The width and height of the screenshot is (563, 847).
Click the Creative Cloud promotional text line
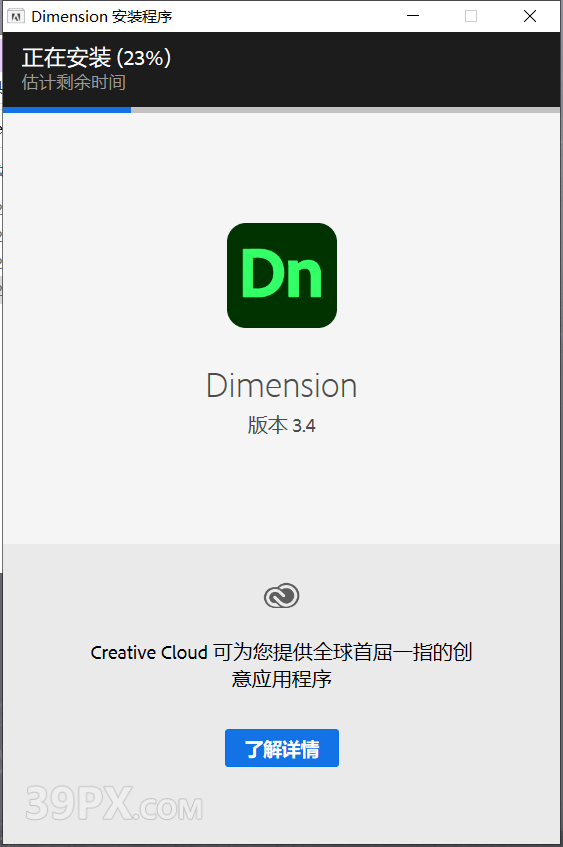pyautogui.click(x=282, y=653)
